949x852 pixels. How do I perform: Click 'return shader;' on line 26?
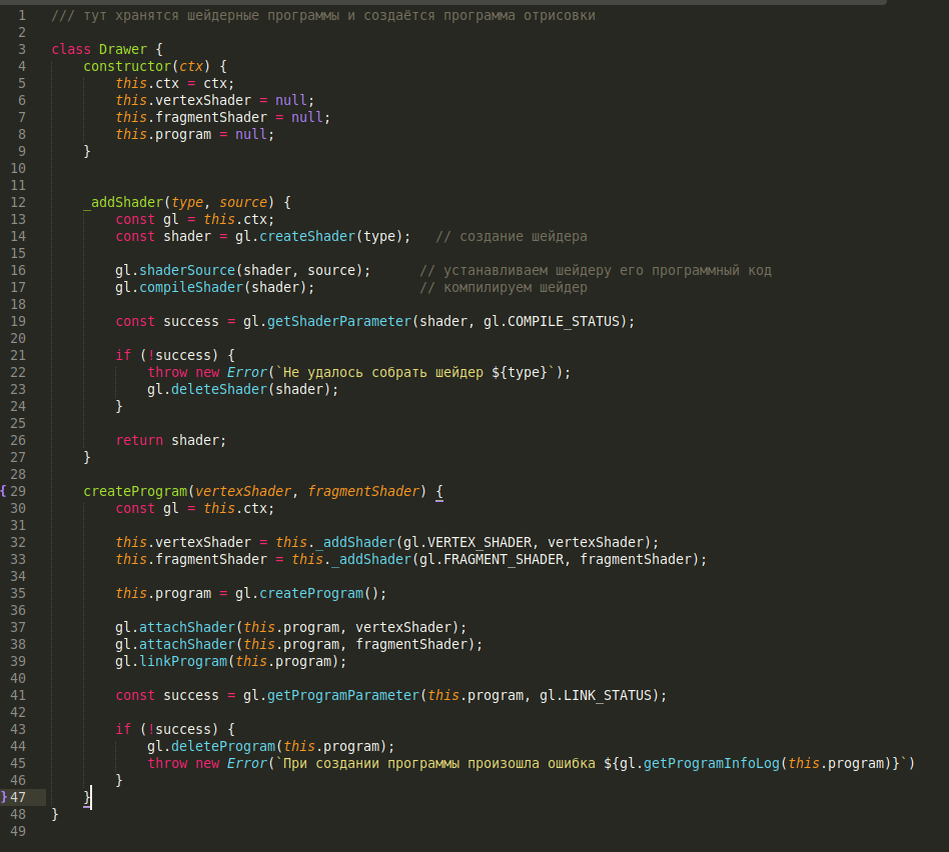point(171,441)
